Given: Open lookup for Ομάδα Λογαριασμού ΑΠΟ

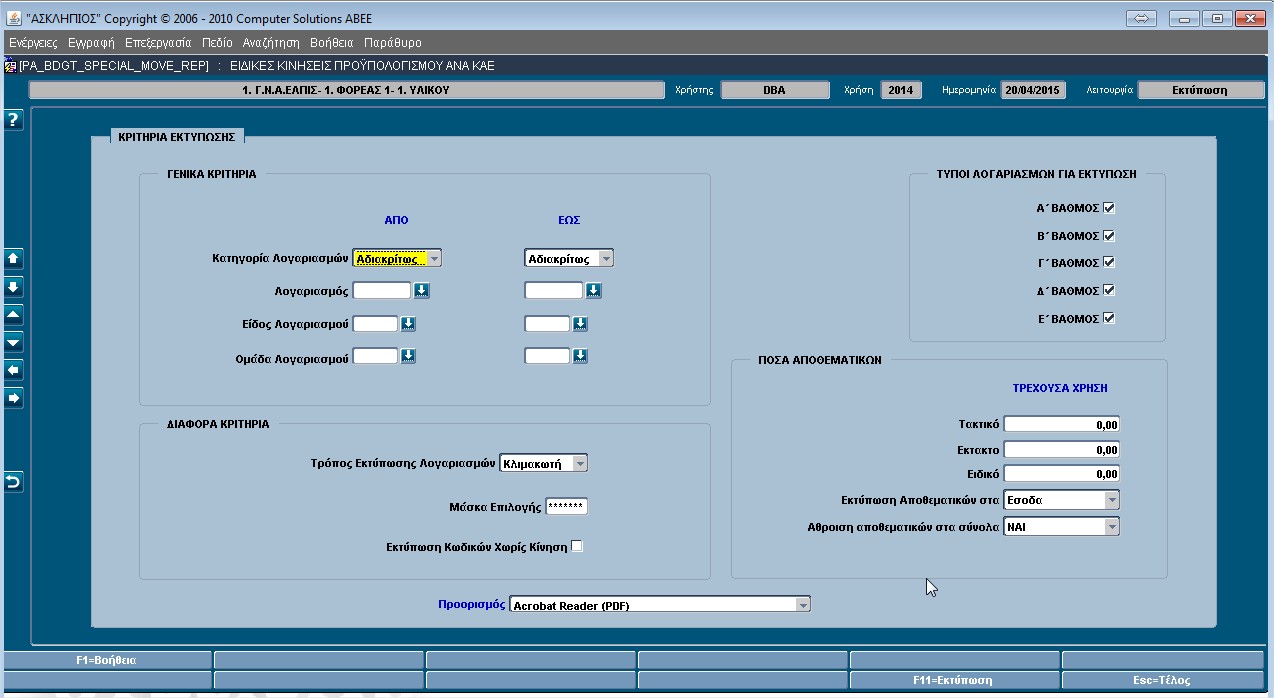Looking at the screenshot, I should (408, 356).
